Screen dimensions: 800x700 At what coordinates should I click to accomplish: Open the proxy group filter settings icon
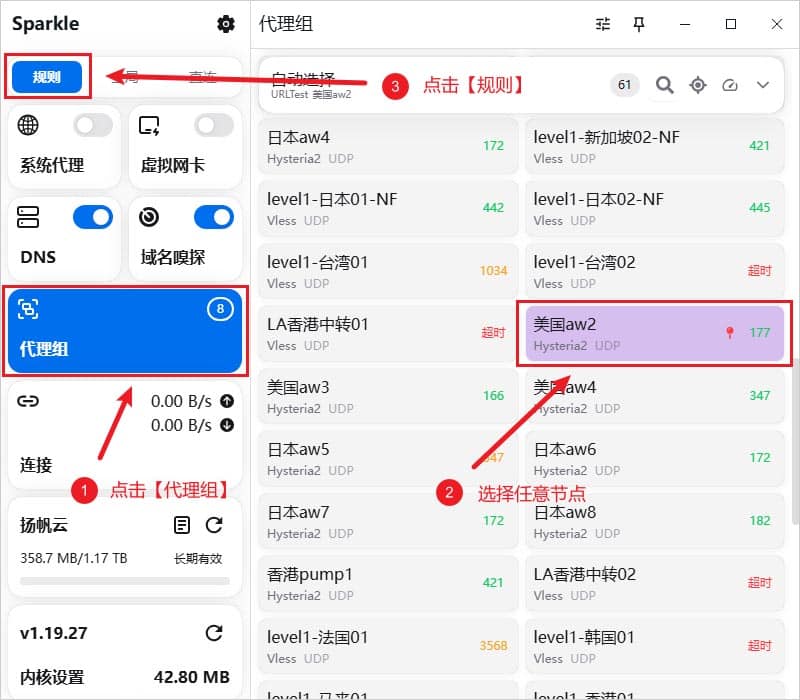[x=603, y=24]
